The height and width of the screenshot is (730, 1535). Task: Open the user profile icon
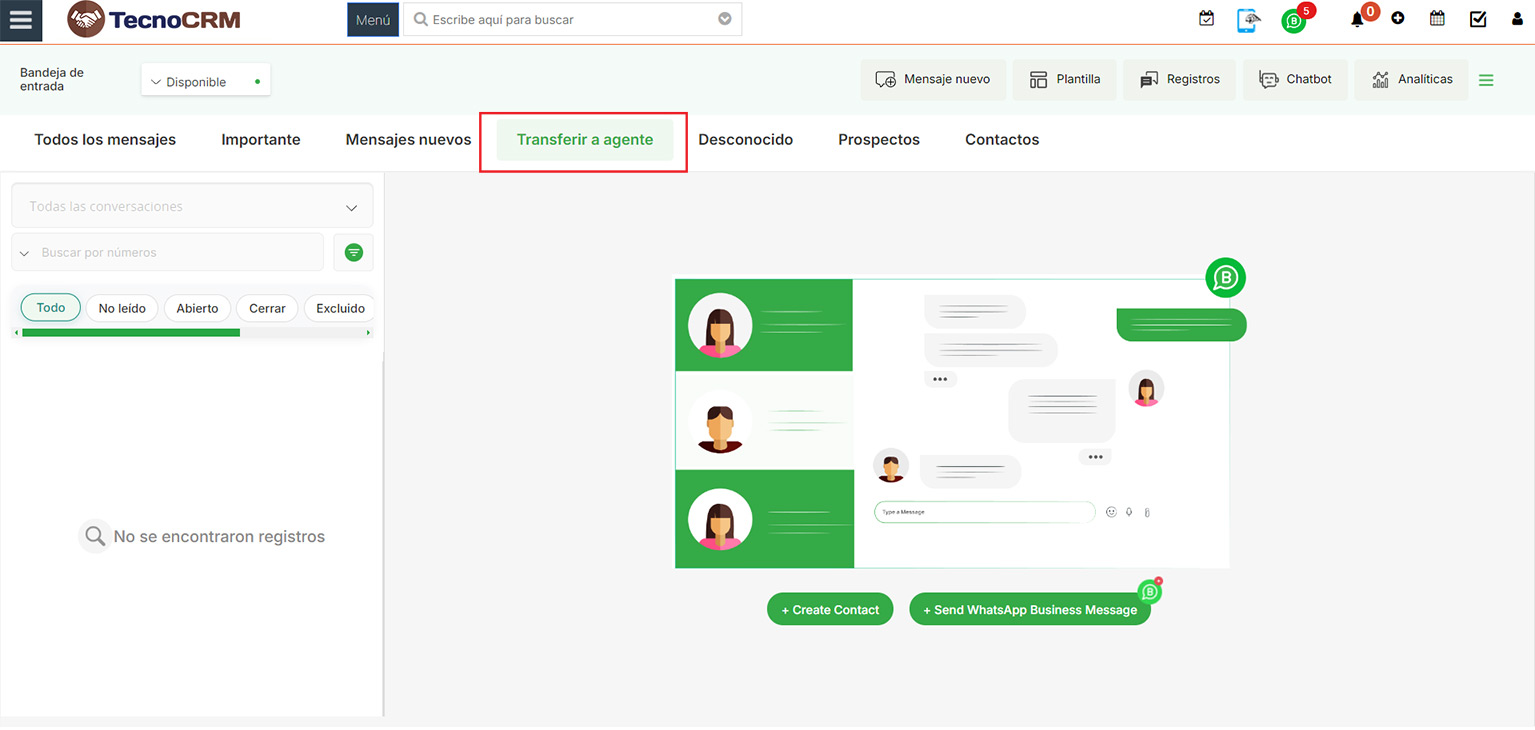1517,19
